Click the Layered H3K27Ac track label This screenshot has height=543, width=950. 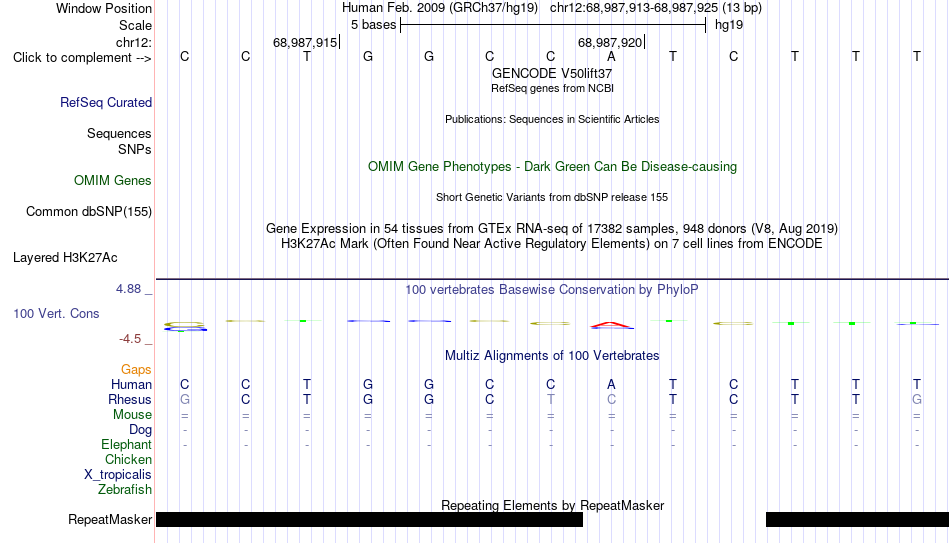[x=65, y=258]
